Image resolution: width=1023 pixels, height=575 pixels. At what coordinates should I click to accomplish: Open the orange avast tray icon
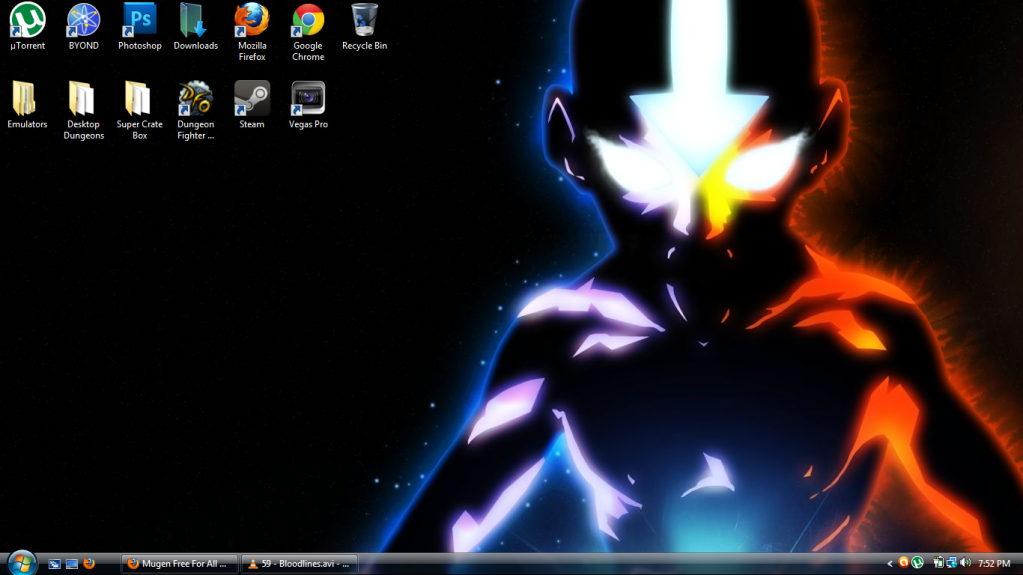pos(904,563)
